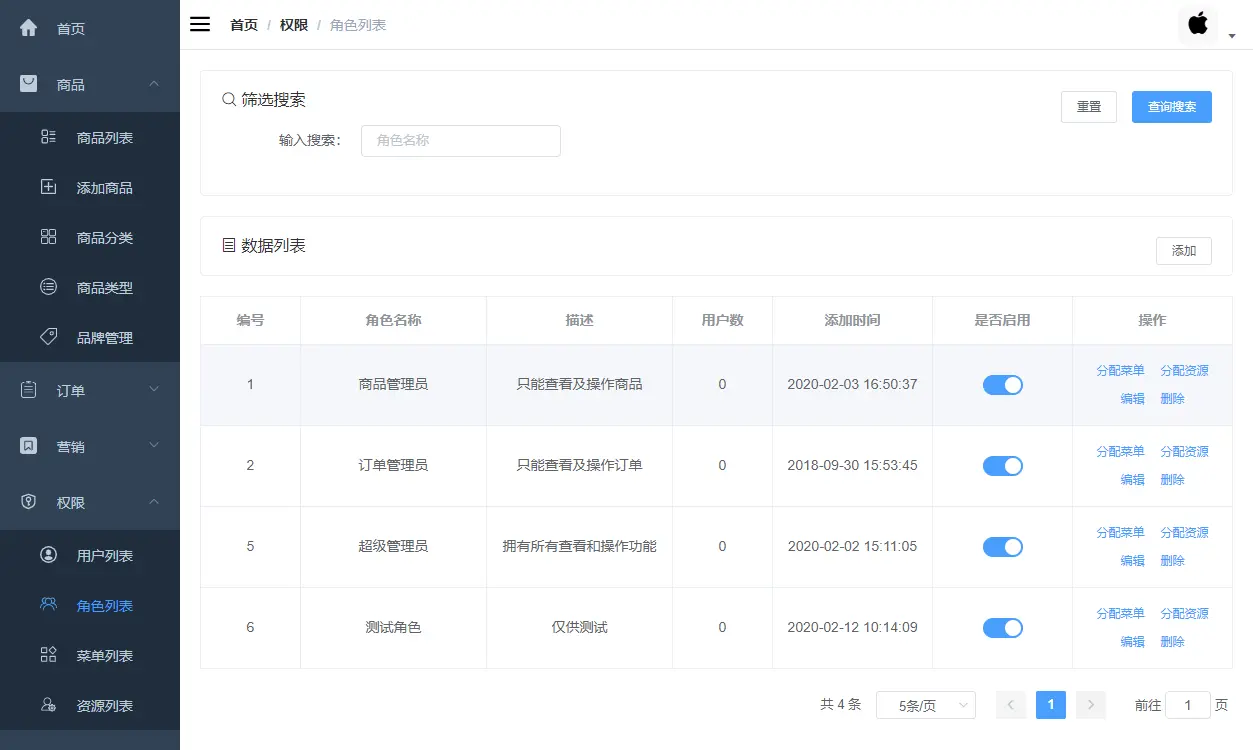Image resolution: width=1253 pixels, height=750 pixels.
Task: Click the person-gear icon beside 资源列表
Action: 48,705
